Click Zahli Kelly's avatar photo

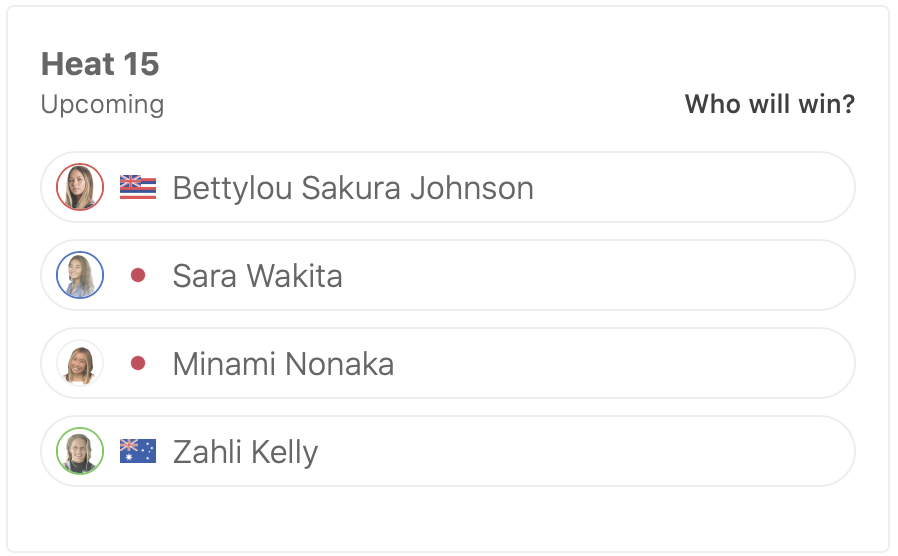(x=80, y=451)
